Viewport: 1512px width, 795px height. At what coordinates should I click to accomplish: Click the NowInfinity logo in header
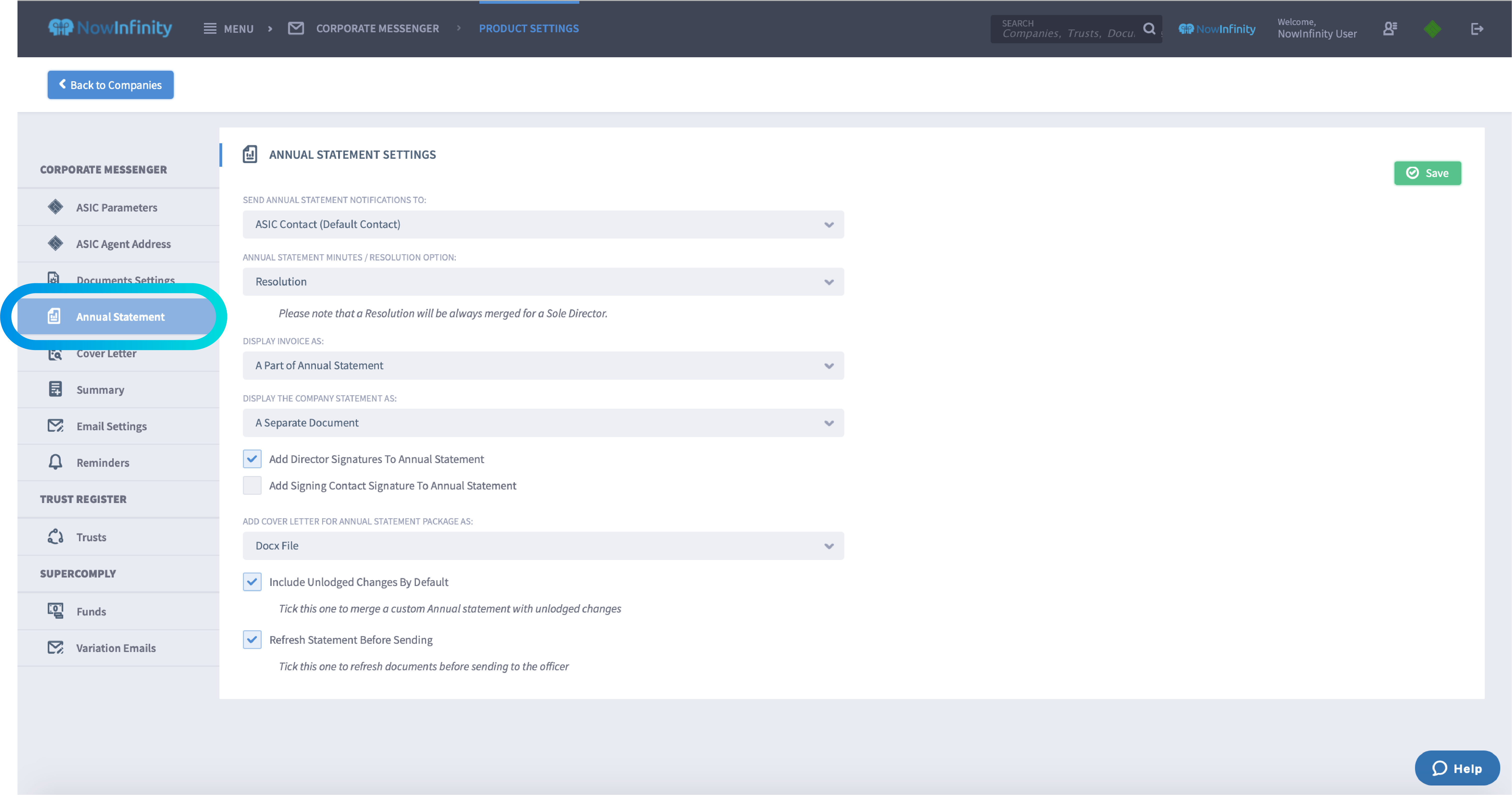click(x=110, y=27)
